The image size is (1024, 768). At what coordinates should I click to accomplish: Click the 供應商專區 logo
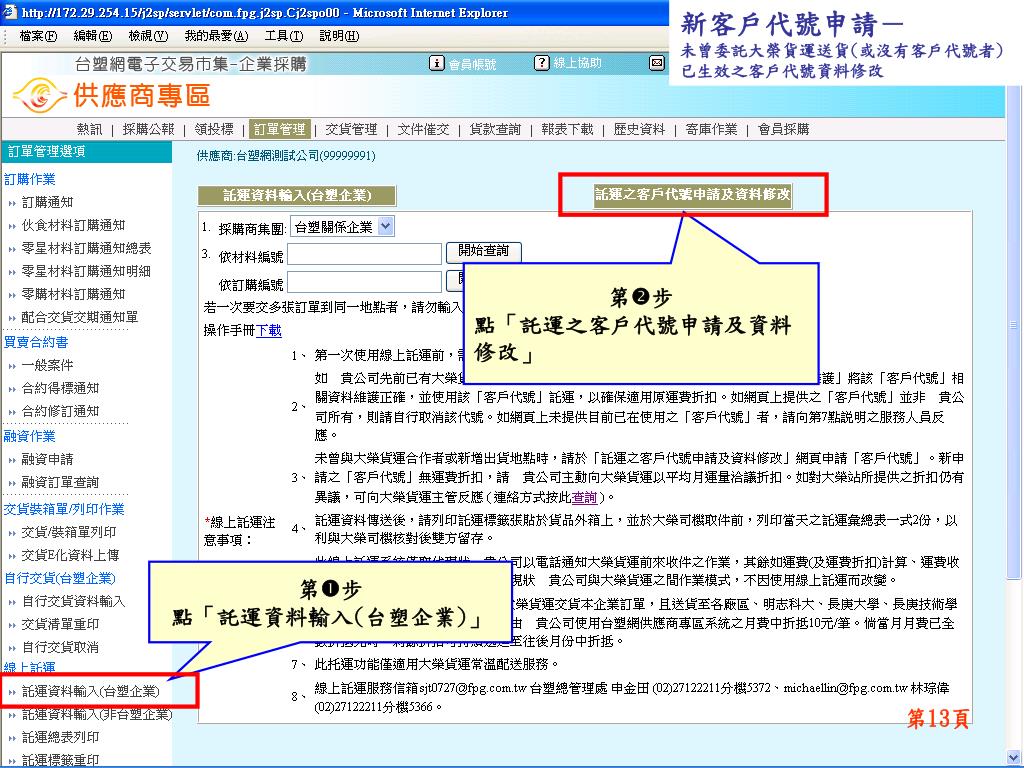pos(112,95)
